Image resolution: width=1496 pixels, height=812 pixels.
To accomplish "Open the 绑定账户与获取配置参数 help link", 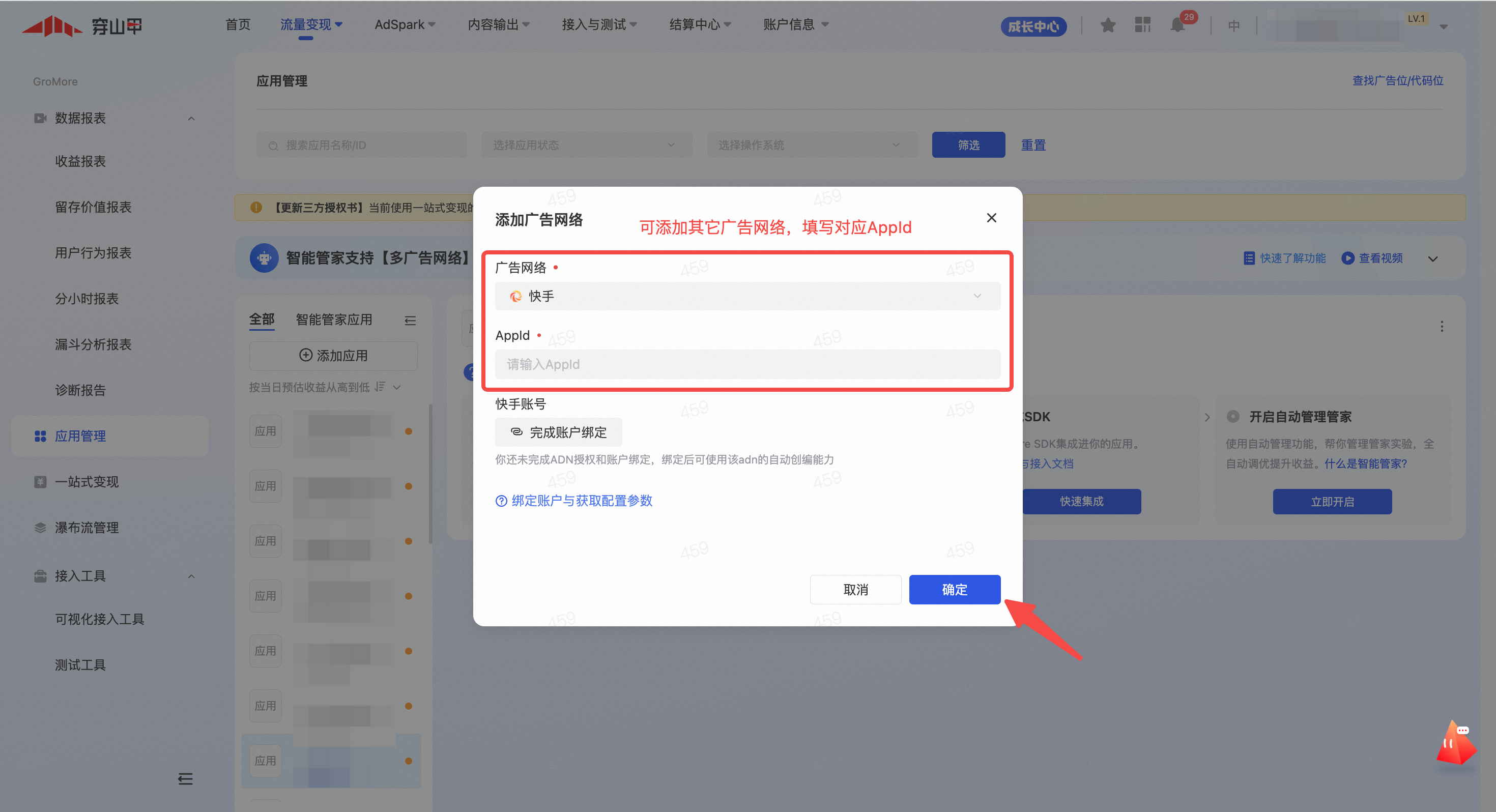I will [x=581, y=501].
